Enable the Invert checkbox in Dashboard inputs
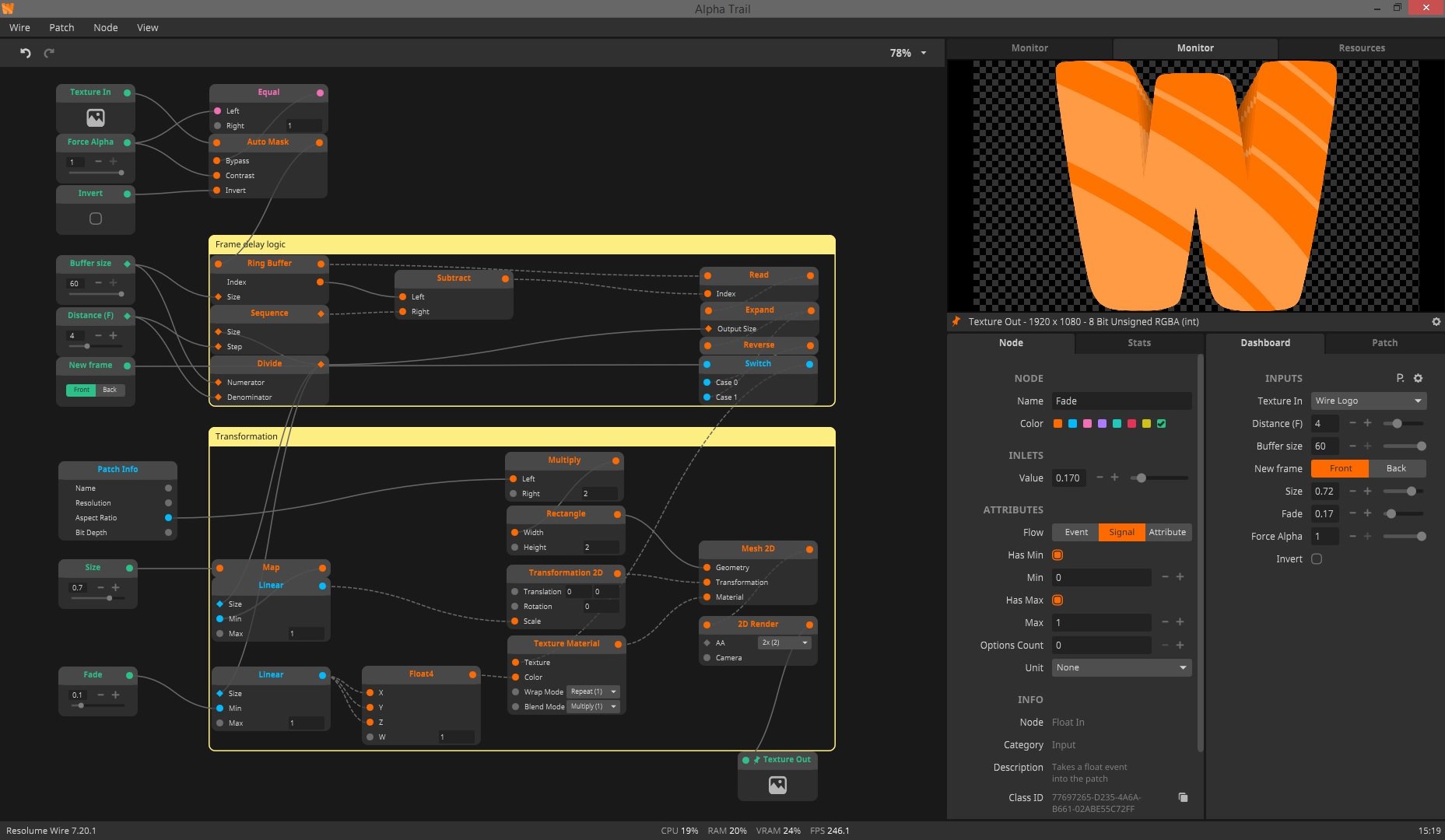 (1317, 558)
